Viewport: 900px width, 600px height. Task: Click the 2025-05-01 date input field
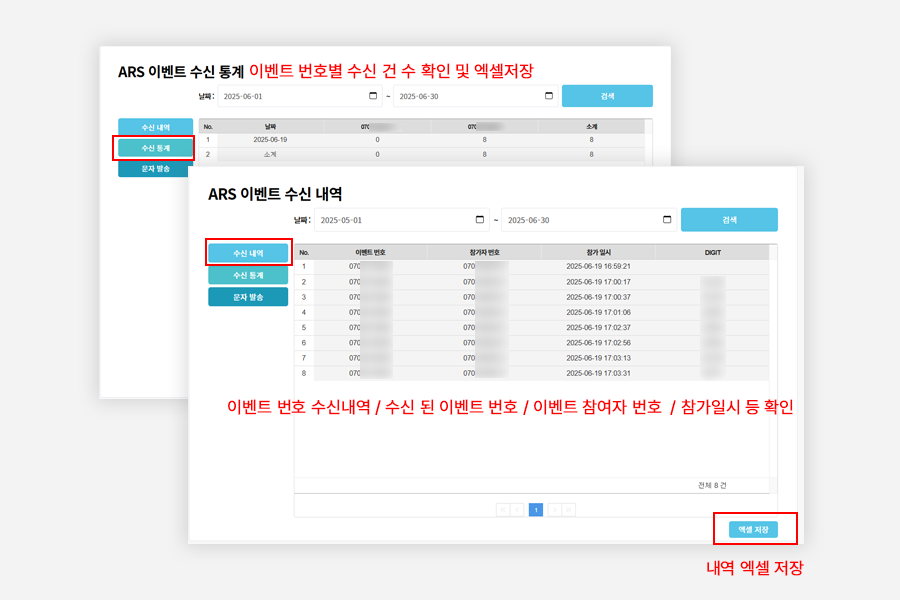pos(390,220)
